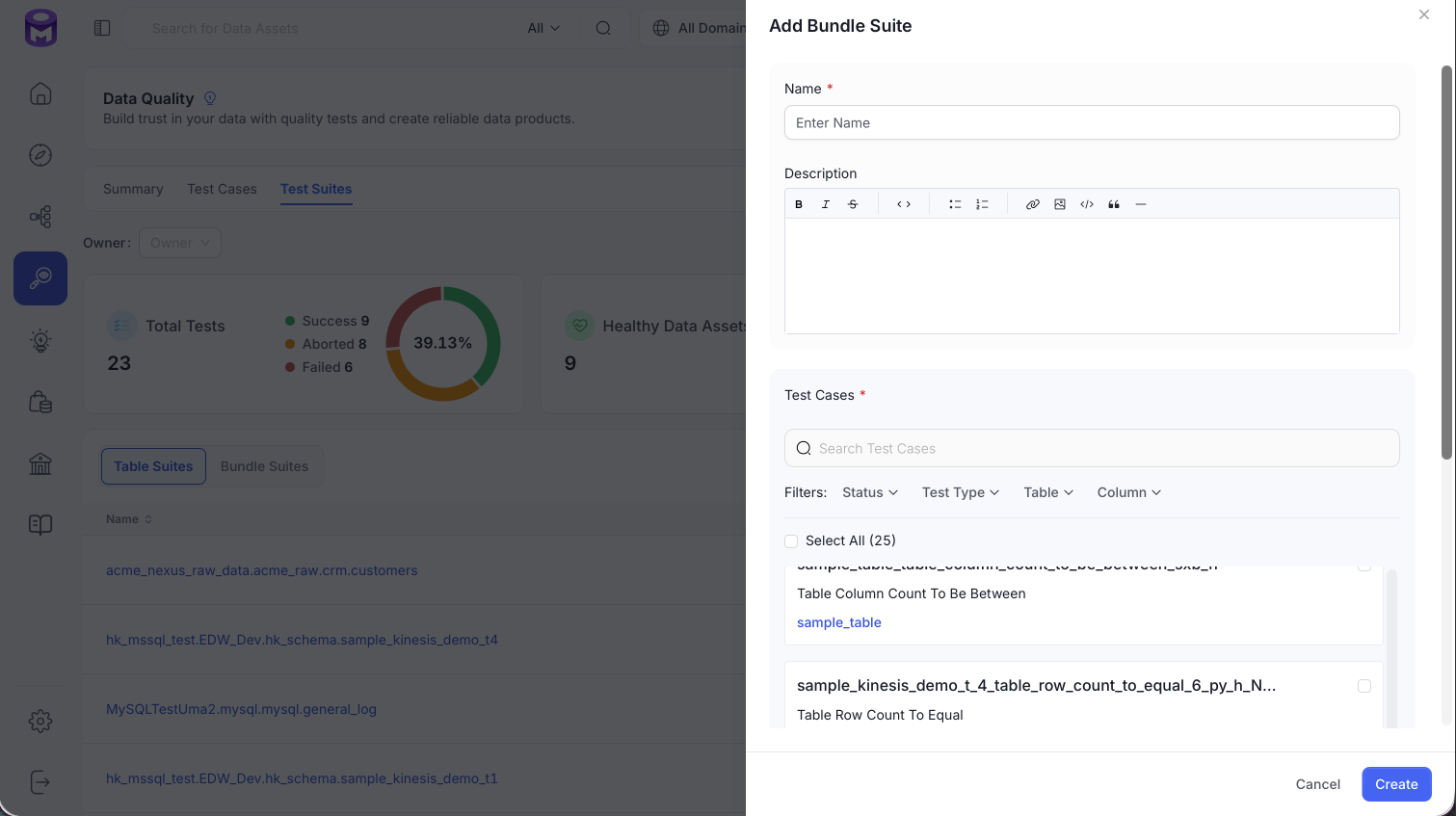Switch to the Test Cases tab

222,189
